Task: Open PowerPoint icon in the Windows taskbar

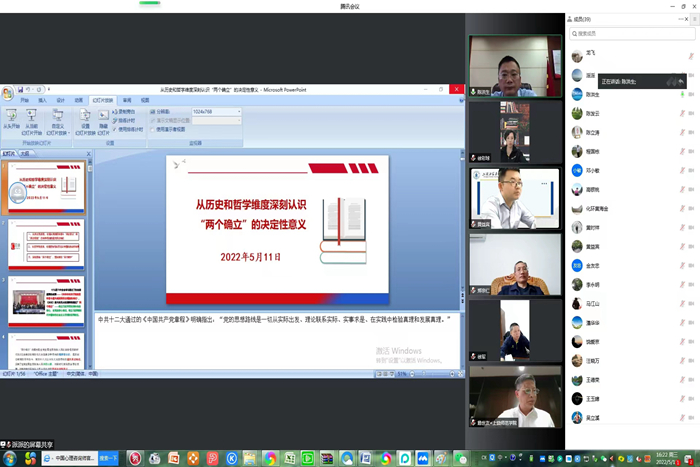Action: (173, 458)
